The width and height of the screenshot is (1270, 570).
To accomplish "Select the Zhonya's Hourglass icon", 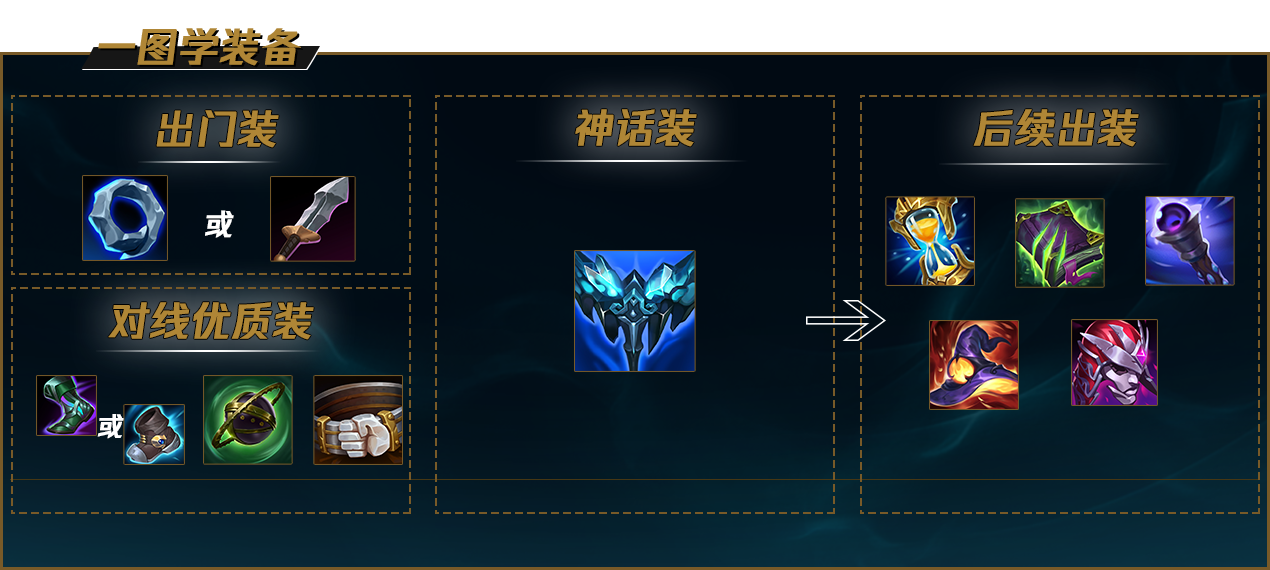I will [x=930, y=241].
